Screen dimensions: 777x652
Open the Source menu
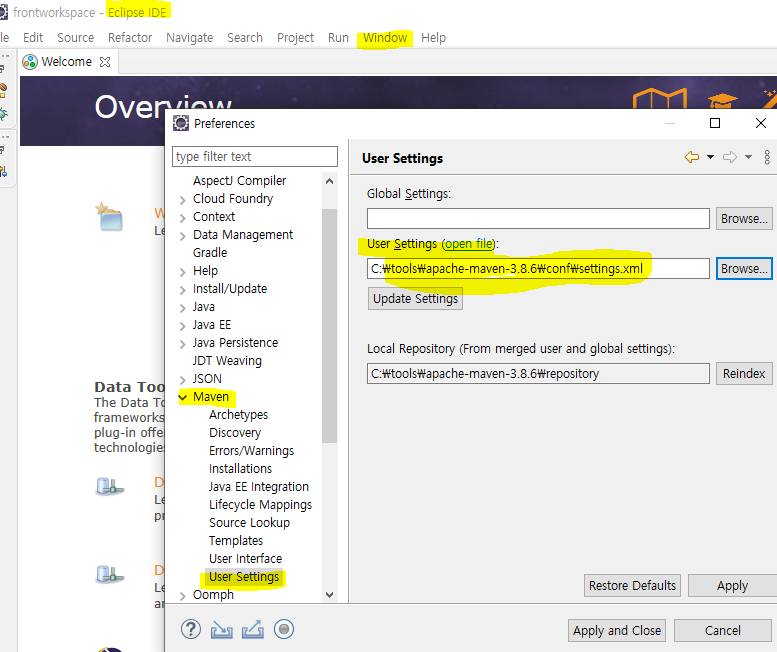(75, 38)
